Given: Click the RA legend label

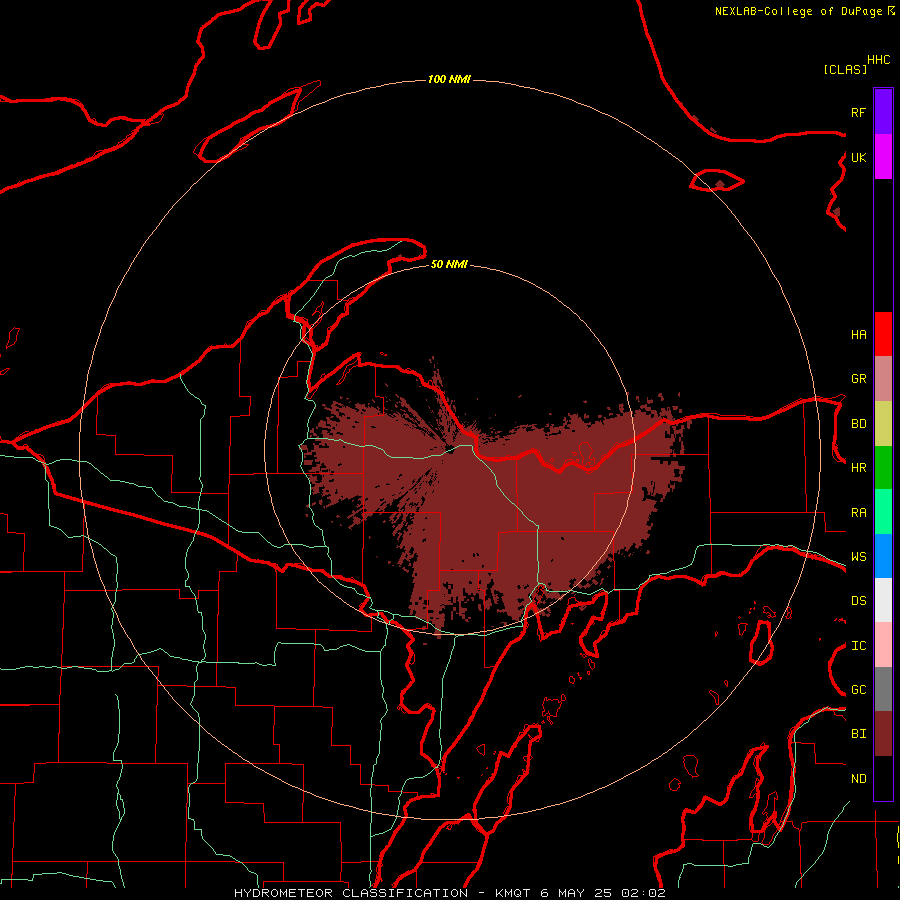Looking at the screenshot, I should pos(858,513).
